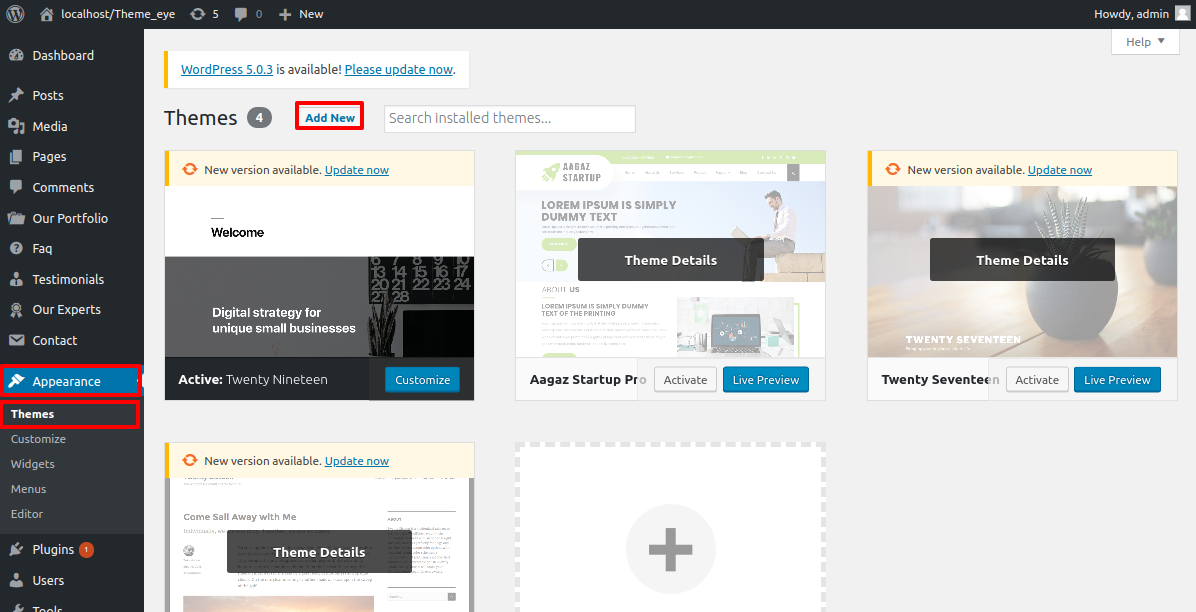Click the Plugins plug icon

coord(16,549)
